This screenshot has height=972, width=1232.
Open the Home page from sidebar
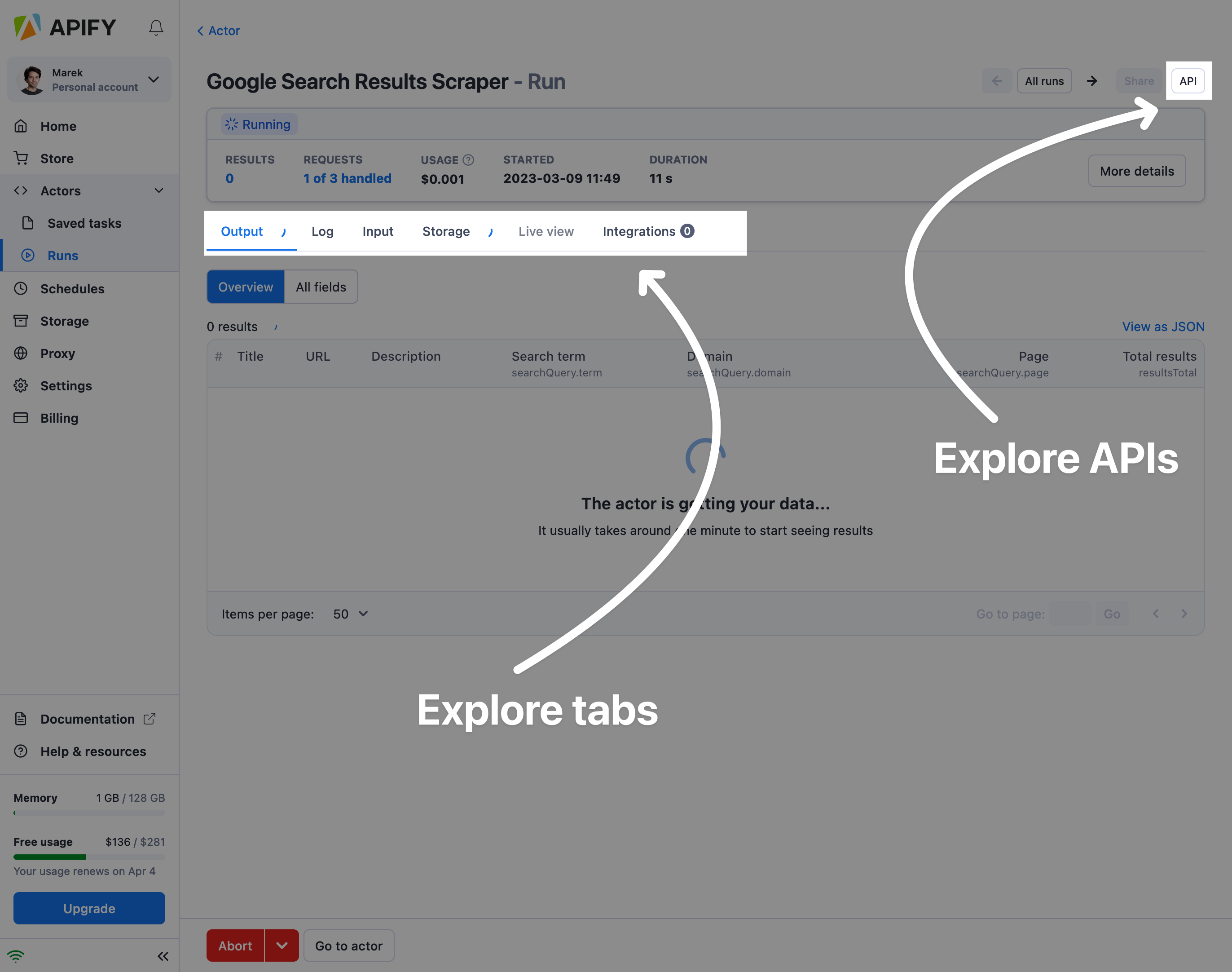click(58, 126)
